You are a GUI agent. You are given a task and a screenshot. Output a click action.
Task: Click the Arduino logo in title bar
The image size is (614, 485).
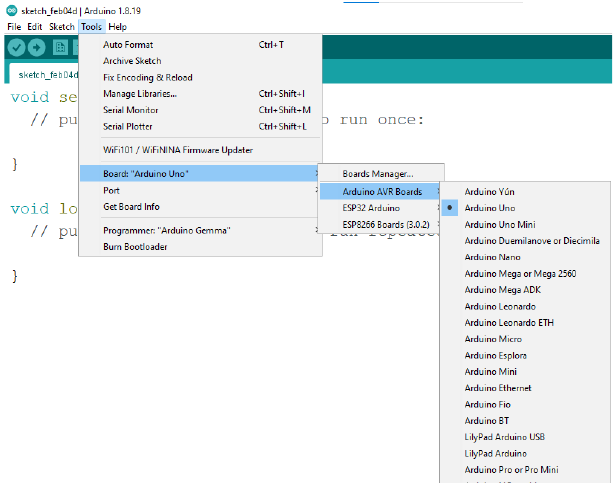coord(12,11)
